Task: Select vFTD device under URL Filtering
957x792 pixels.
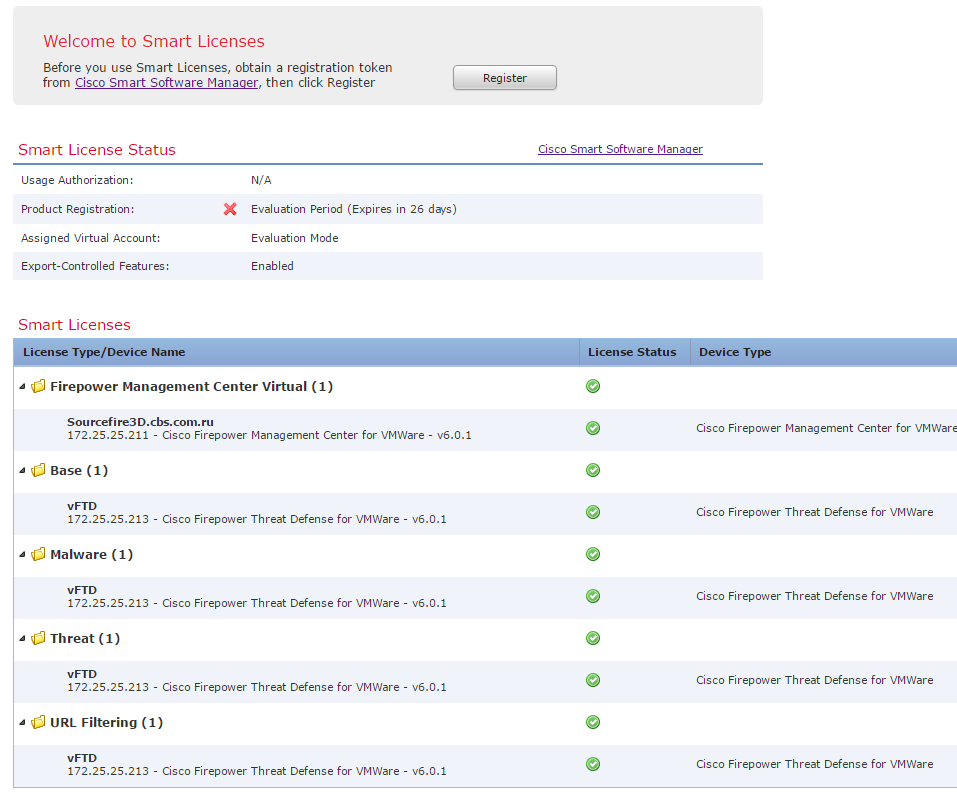Action: point(82,758)
